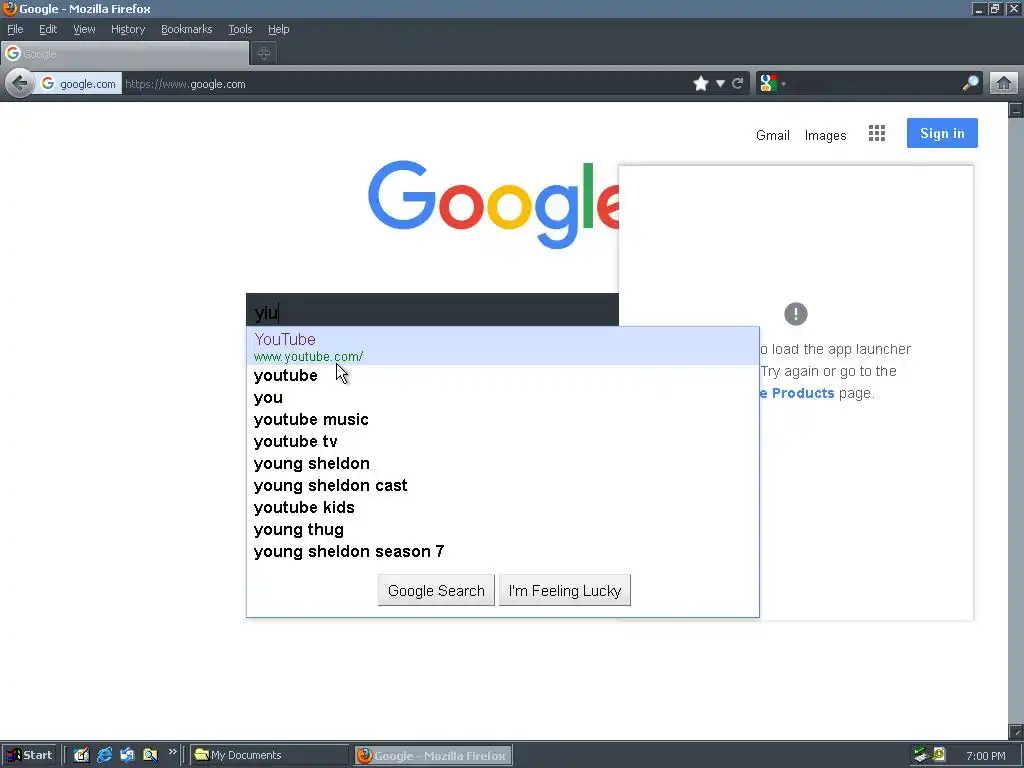Go back using the browser back arrow
1024x768 pixels.
click(x=20, y=84)
